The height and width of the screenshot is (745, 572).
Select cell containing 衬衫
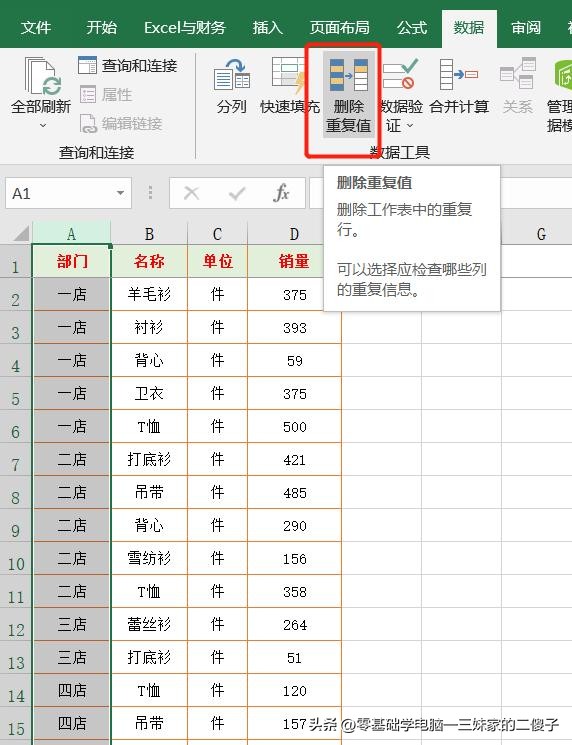point(149,327)
